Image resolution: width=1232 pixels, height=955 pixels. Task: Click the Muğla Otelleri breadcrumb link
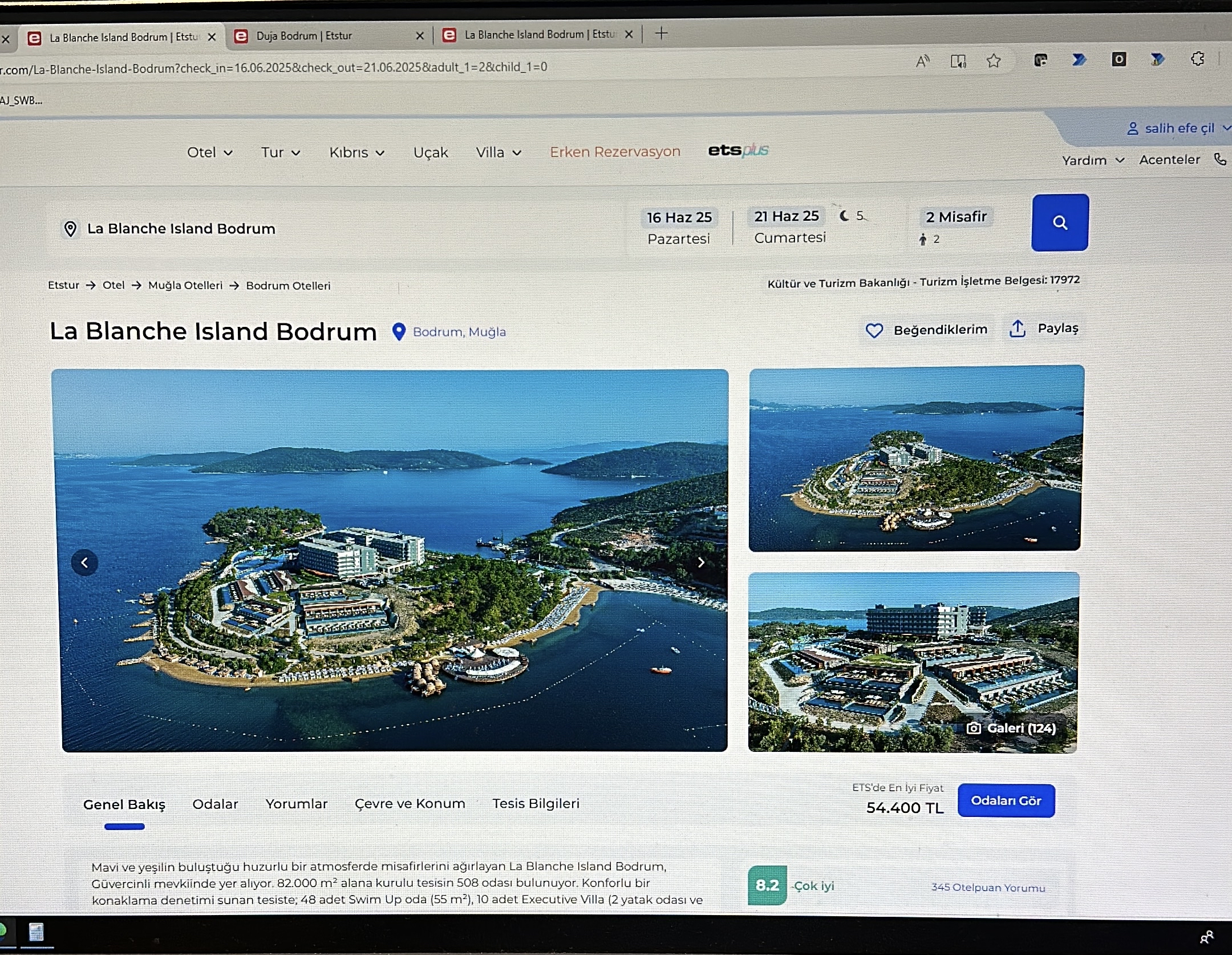tap(185, 285)
